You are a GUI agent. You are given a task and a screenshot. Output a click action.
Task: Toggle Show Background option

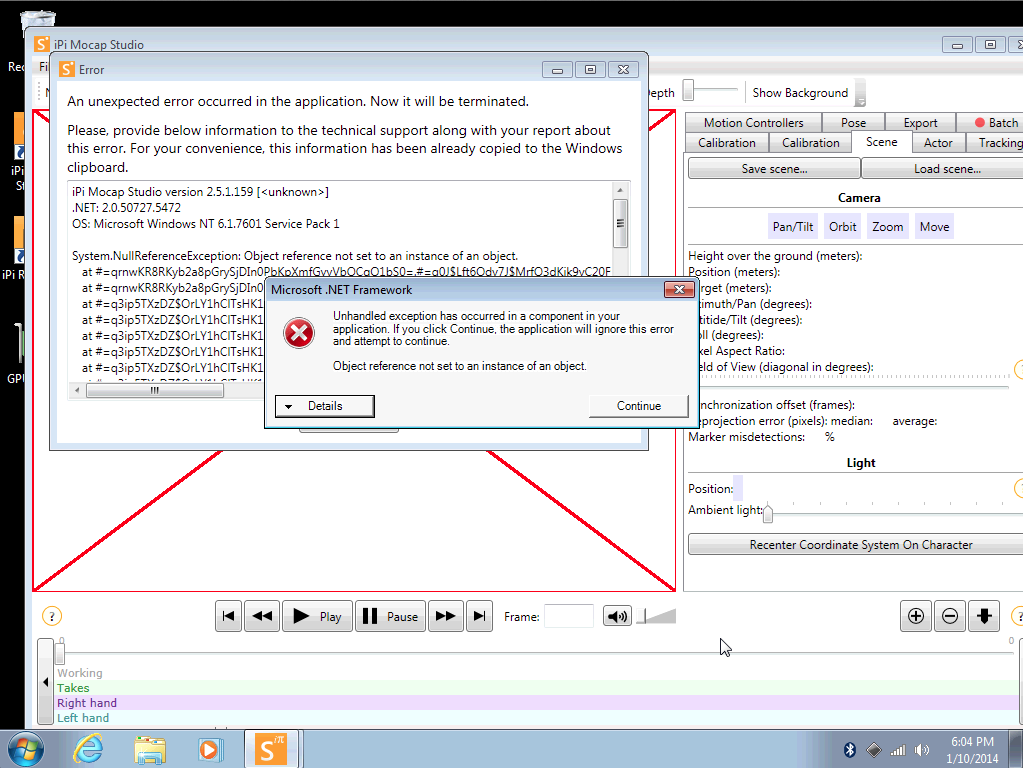point(800,93)
